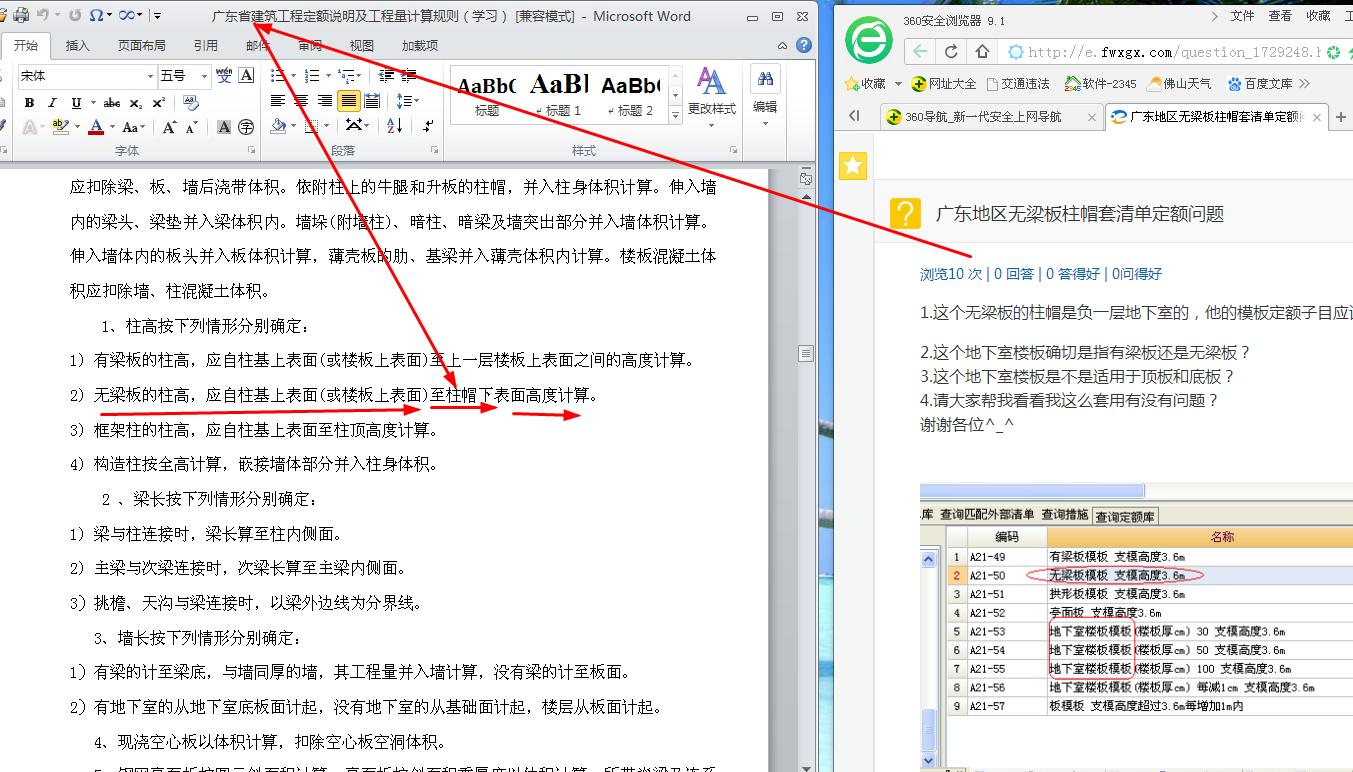
Task: Open customize quick access toolbar dropdown
Action: [x=158, y=16]
